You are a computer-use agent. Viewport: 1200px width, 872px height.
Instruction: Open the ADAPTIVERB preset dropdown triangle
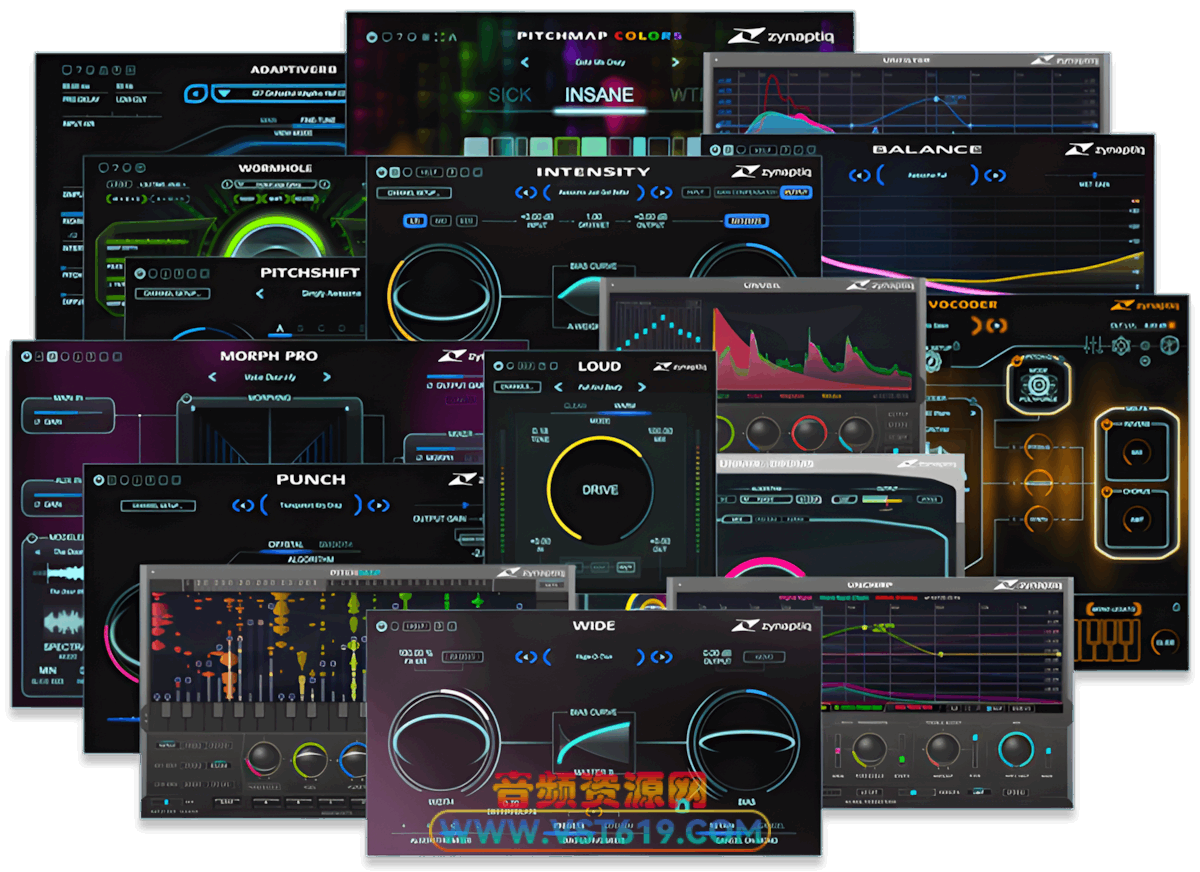[223, 93]
